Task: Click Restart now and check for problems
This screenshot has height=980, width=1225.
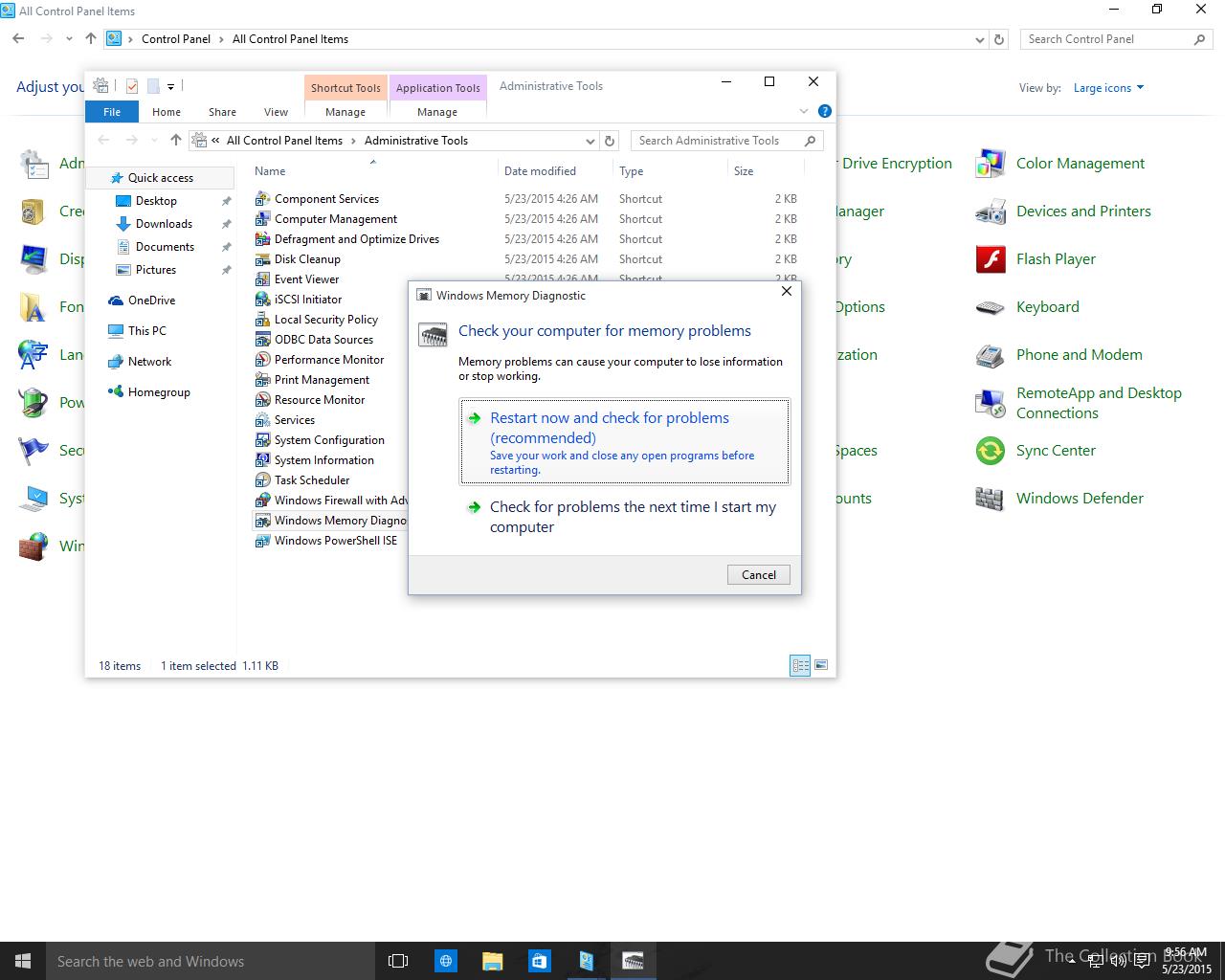Action: pos(625,442)
